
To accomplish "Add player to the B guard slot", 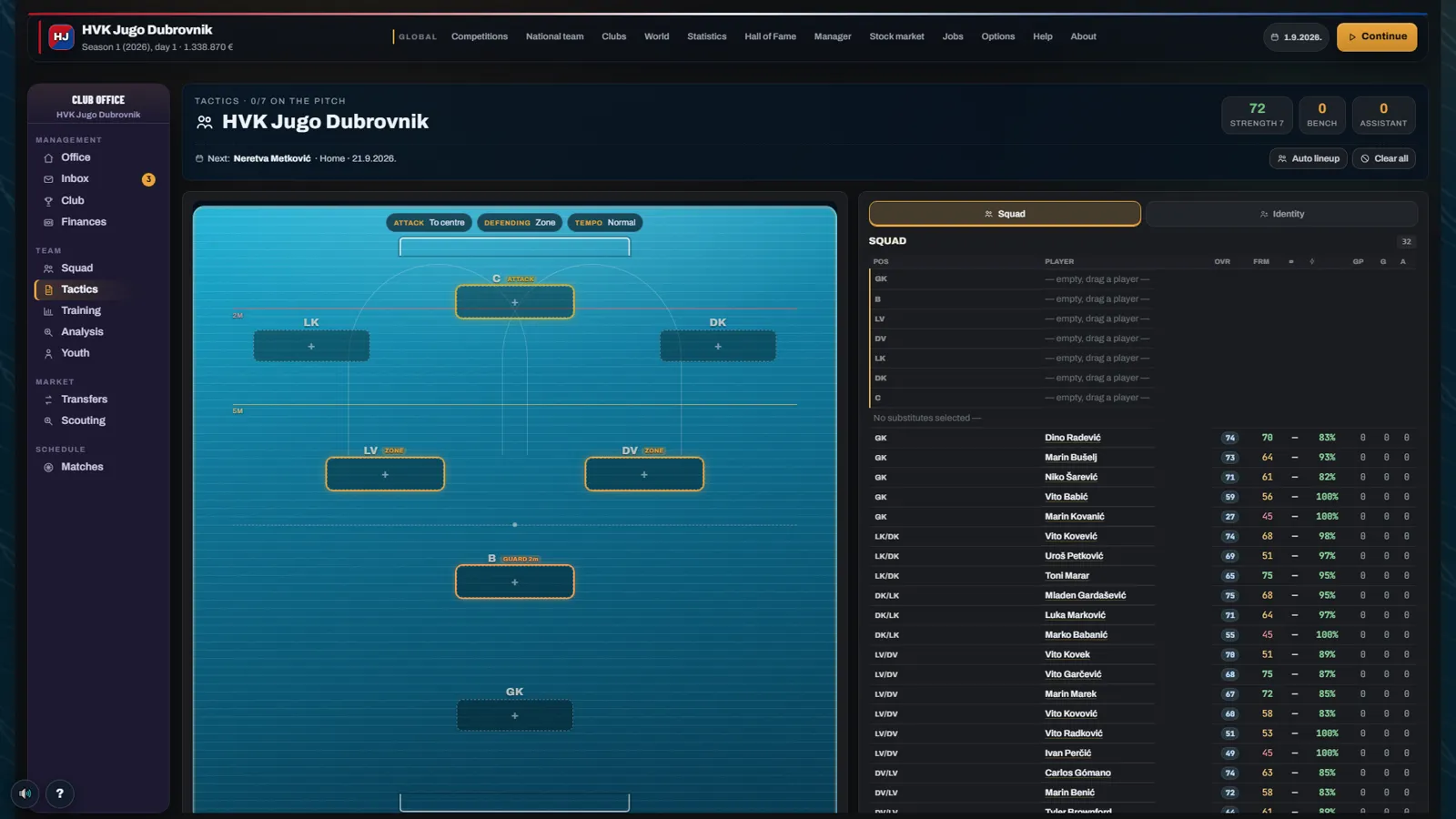I will pyautogui.click(x=514, y=581).
